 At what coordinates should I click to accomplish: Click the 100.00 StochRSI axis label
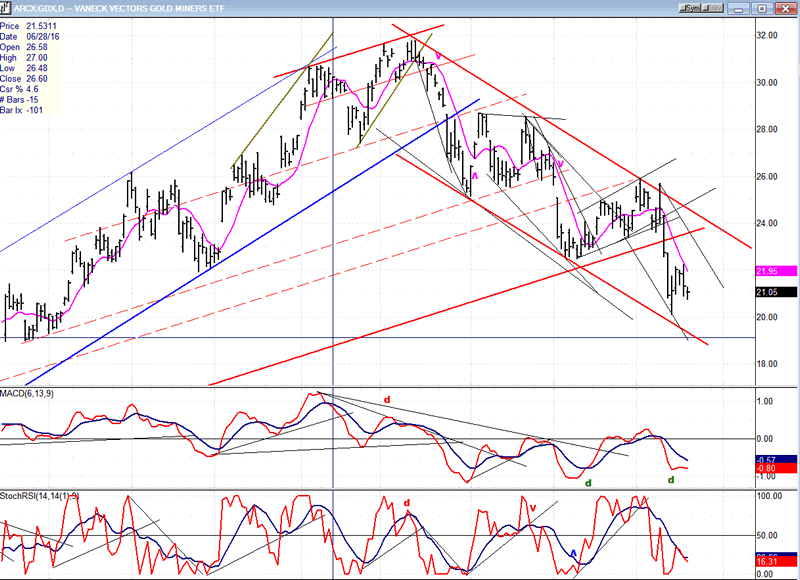pos(769,496)
